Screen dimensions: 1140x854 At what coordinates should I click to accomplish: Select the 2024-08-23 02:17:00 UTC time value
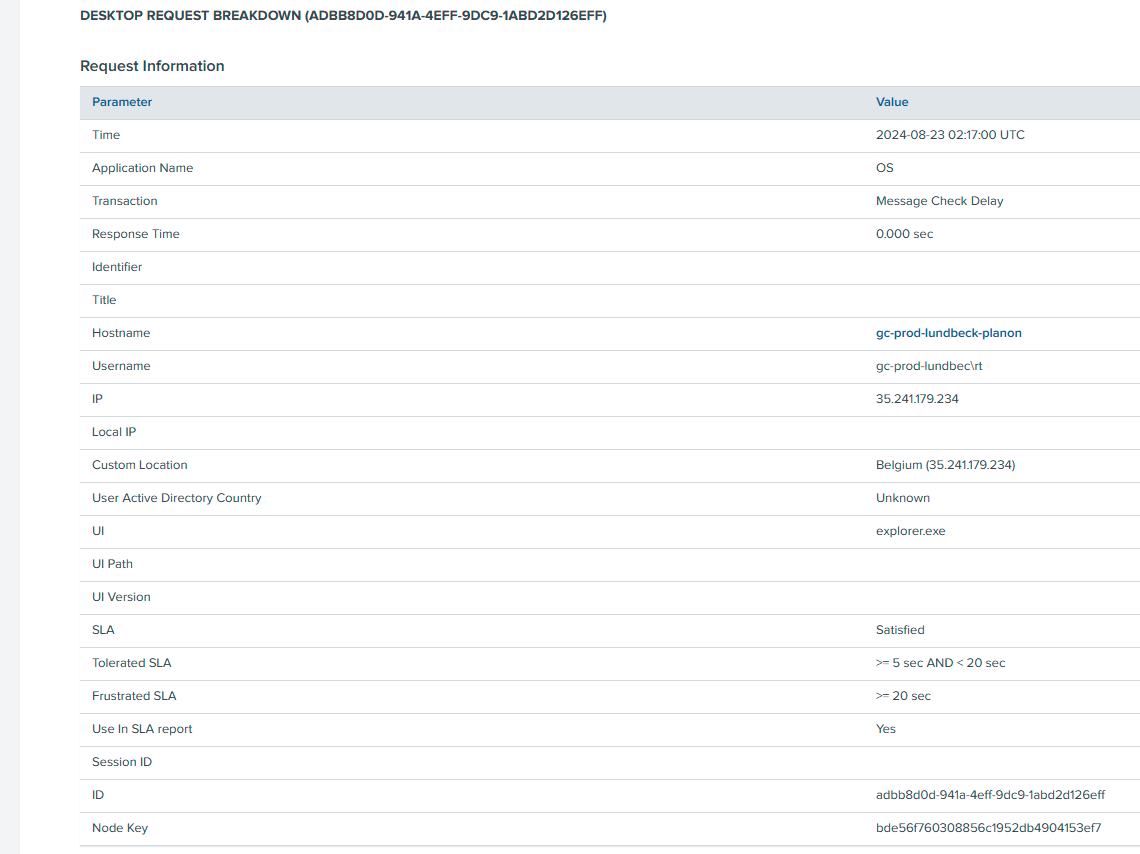coord(949,135)
